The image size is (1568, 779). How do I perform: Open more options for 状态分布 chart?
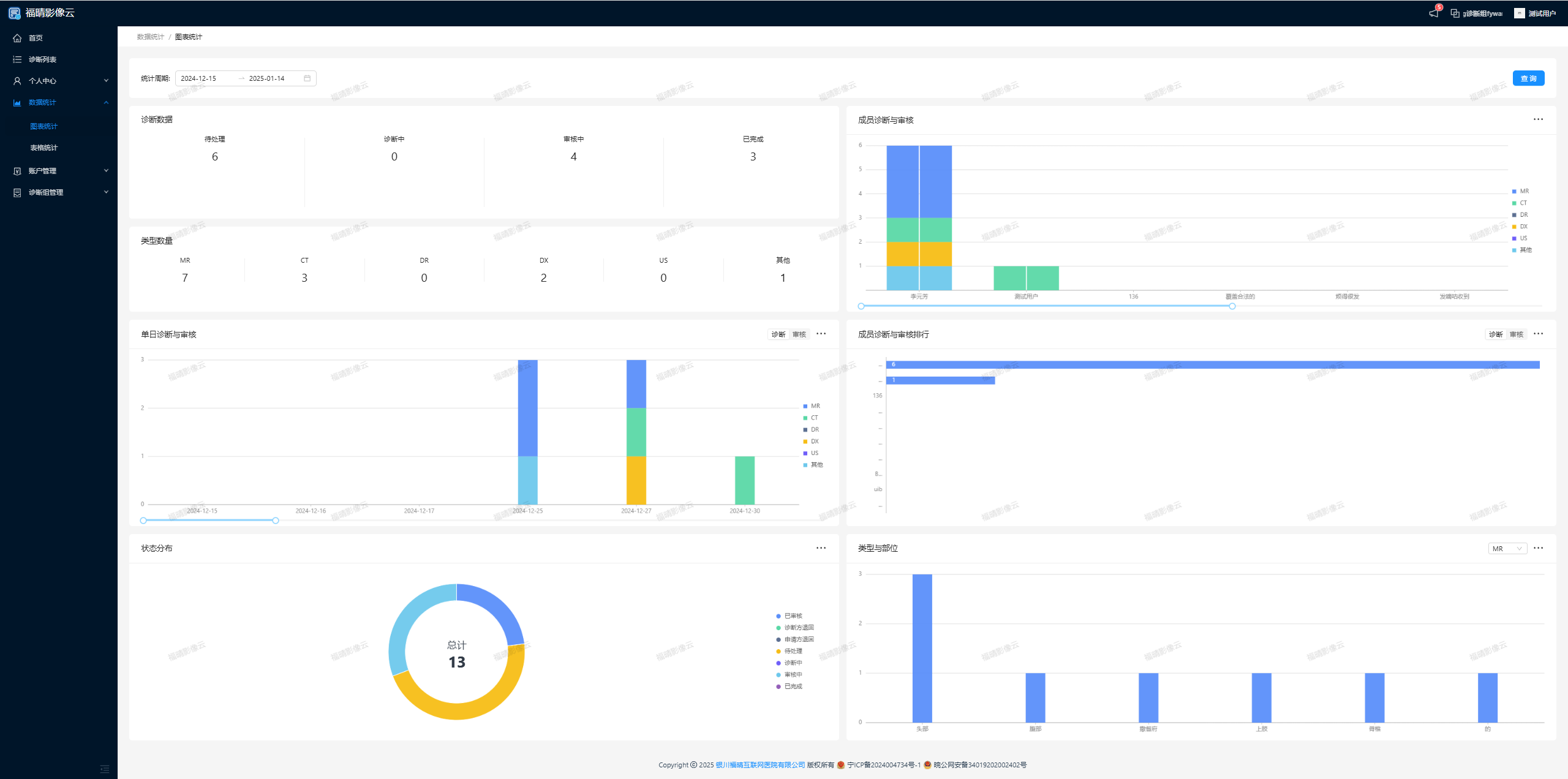point(821,548)
